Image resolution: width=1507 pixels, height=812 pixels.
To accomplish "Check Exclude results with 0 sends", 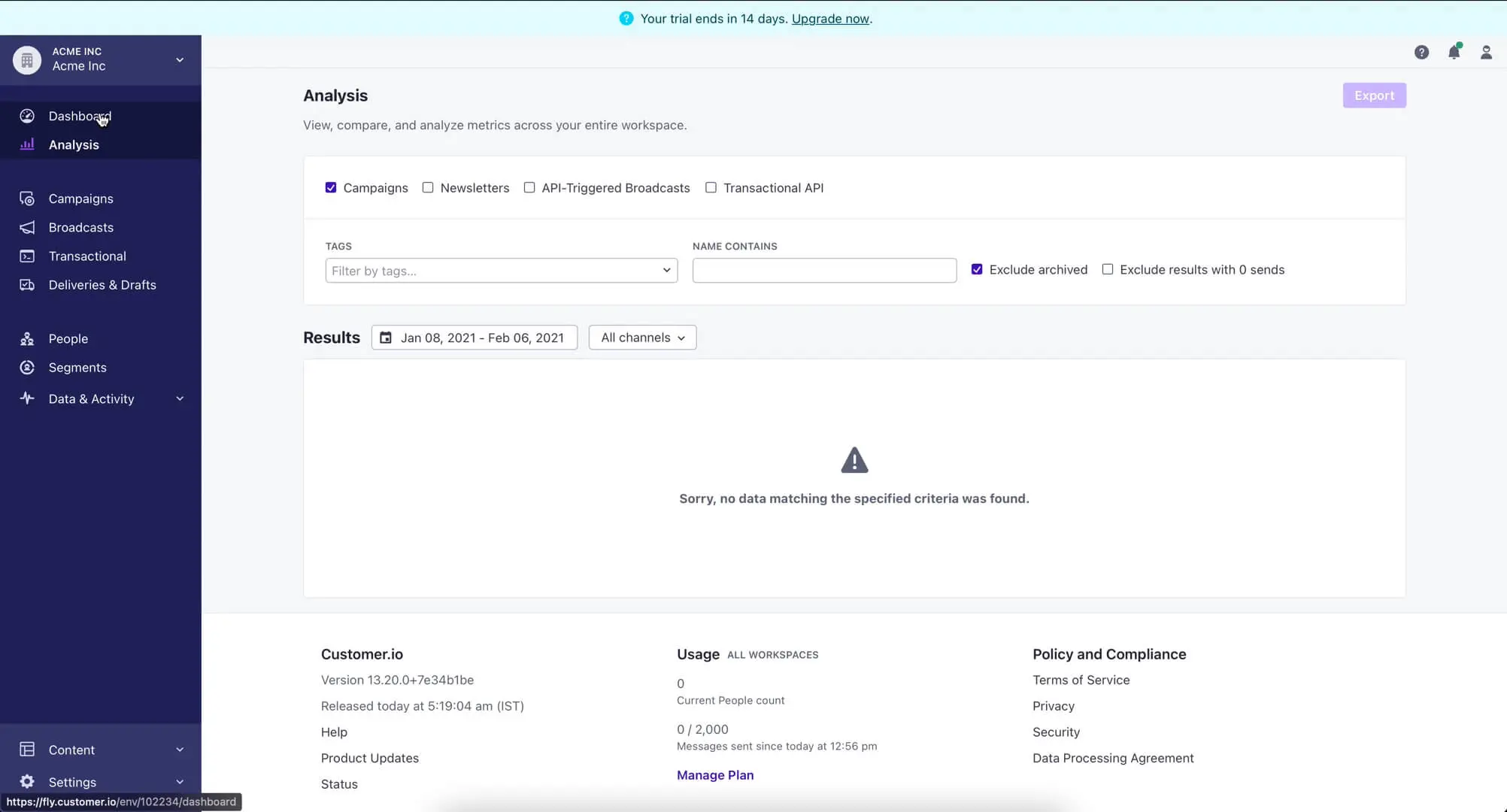I will click(1108, 269).
